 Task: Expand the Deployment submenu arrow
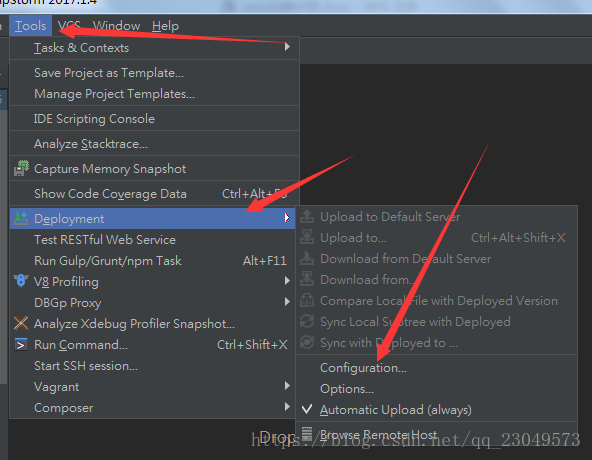287,218
